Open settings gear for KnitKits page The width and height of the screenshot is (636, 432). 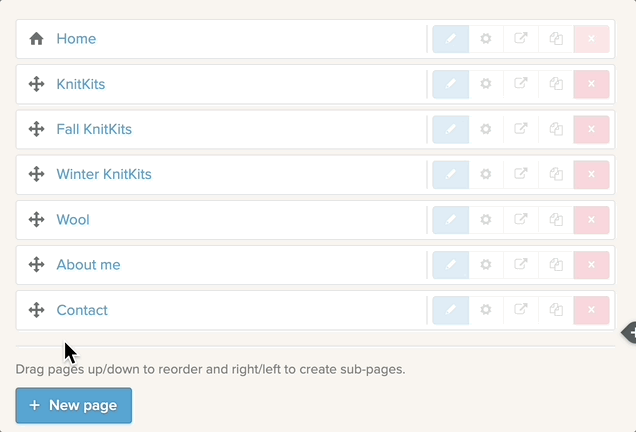click(486, 84)
